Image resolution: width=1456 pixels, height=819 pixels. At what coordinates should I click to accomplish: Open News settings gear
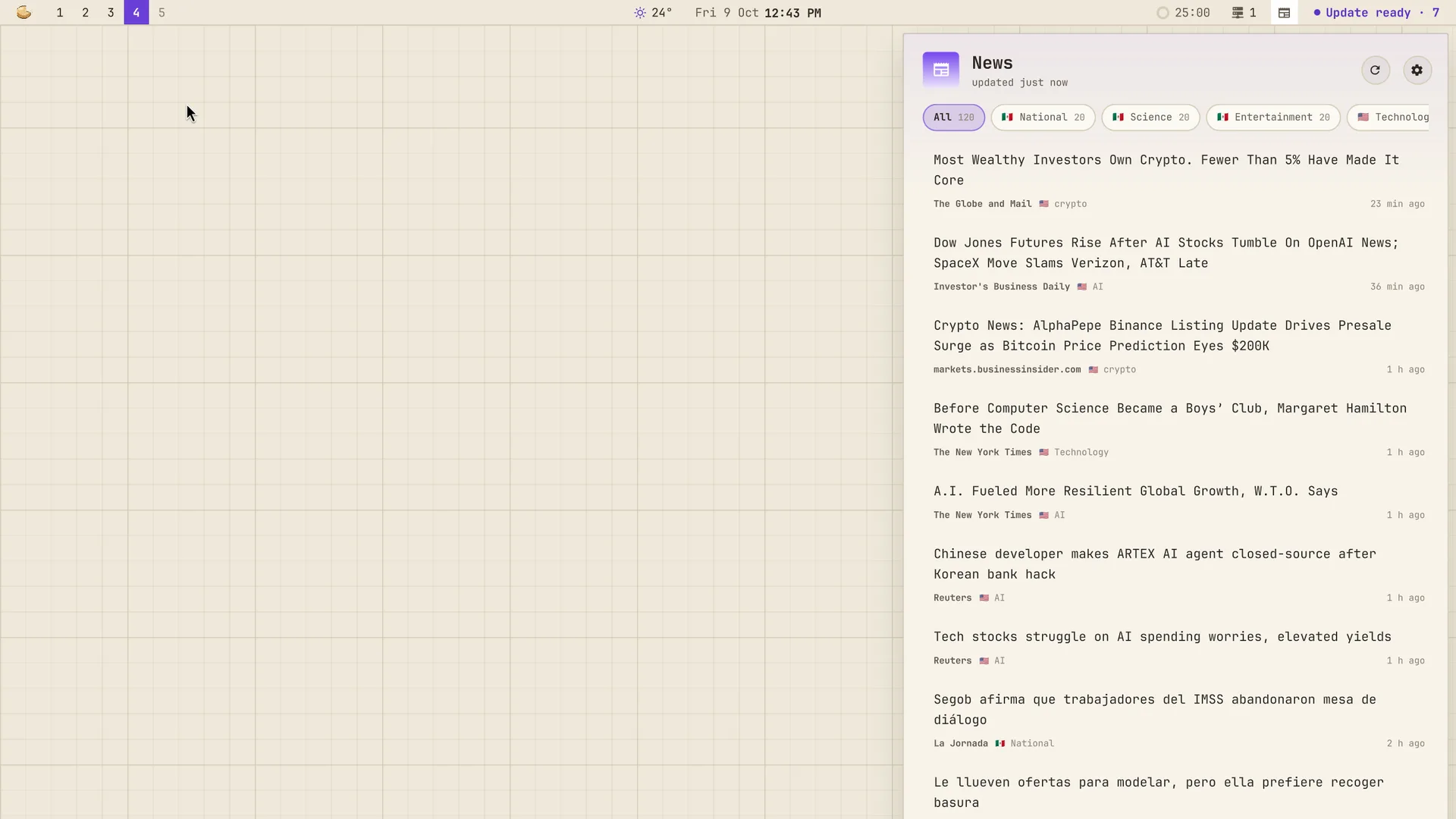coord(1417,70)
